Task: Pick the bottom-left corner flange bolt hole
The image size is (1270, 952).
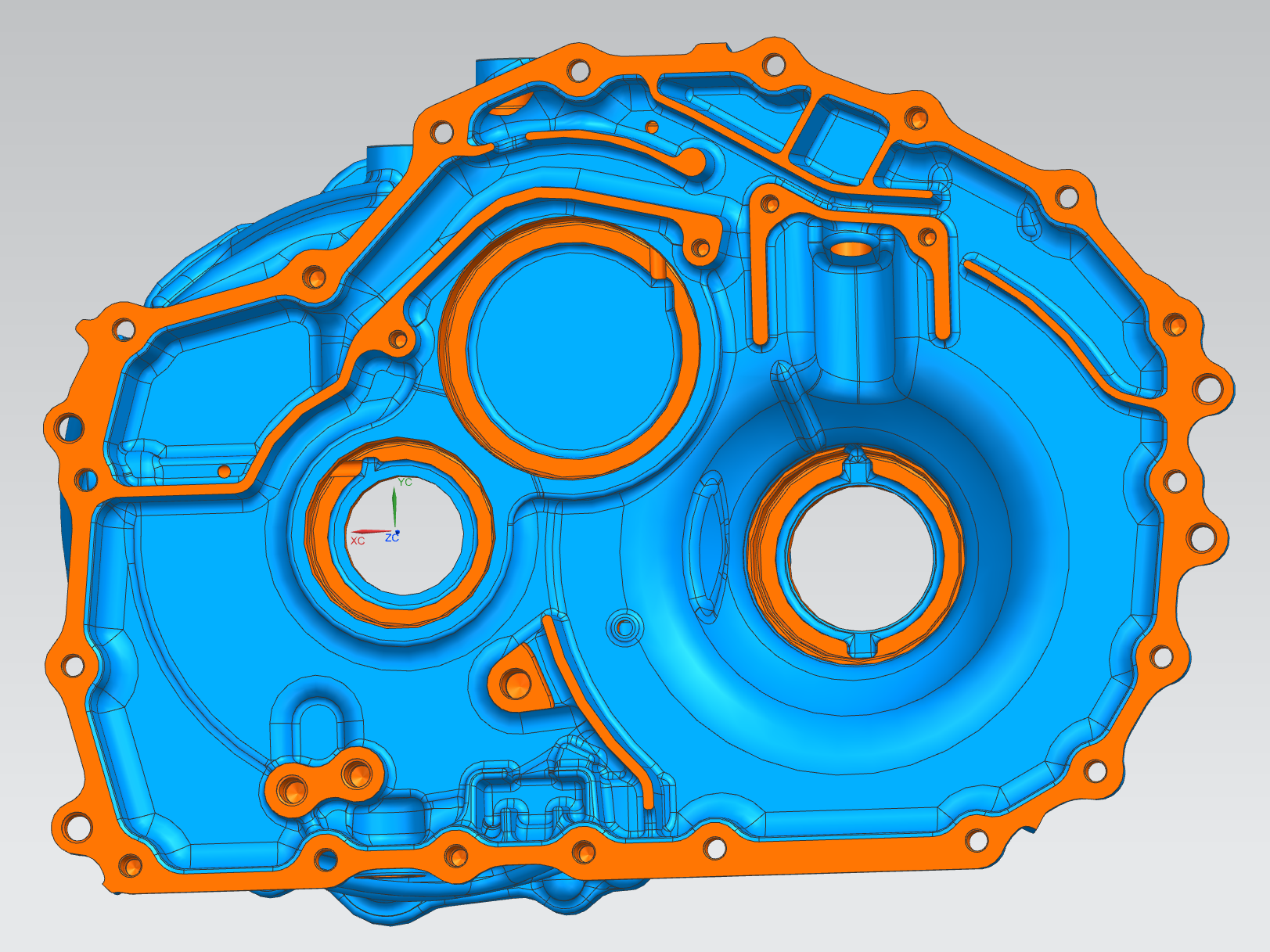Action: pos(130,866)
